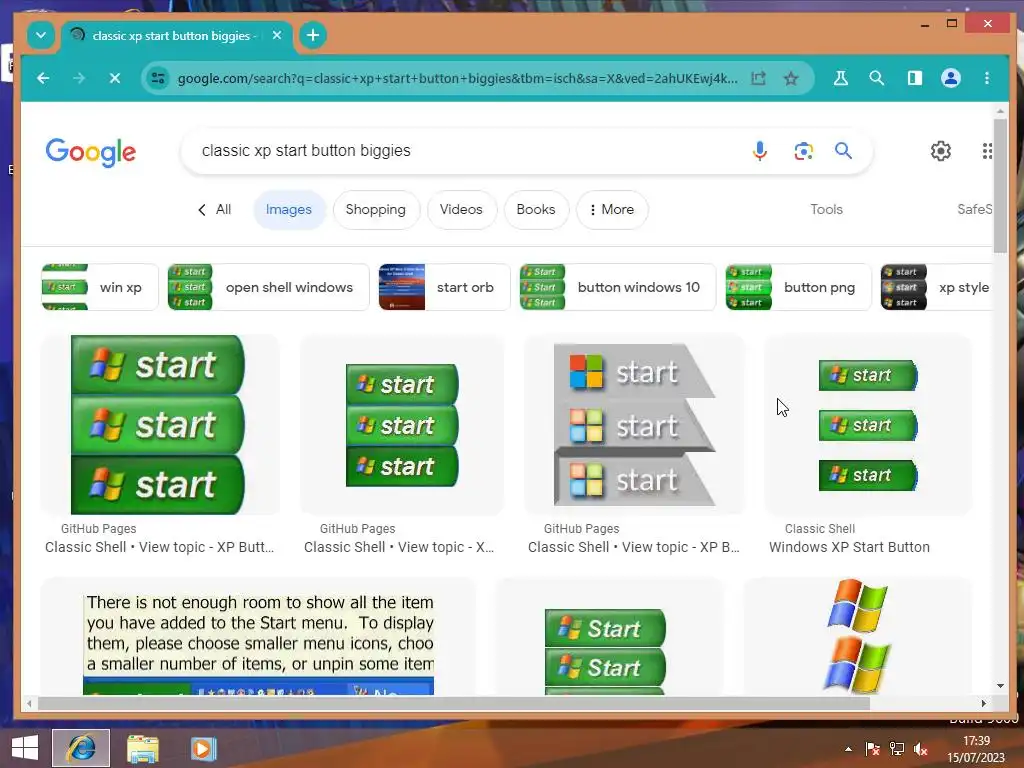Open the Windows XP Start Button thumbnail

coord(868,424)
